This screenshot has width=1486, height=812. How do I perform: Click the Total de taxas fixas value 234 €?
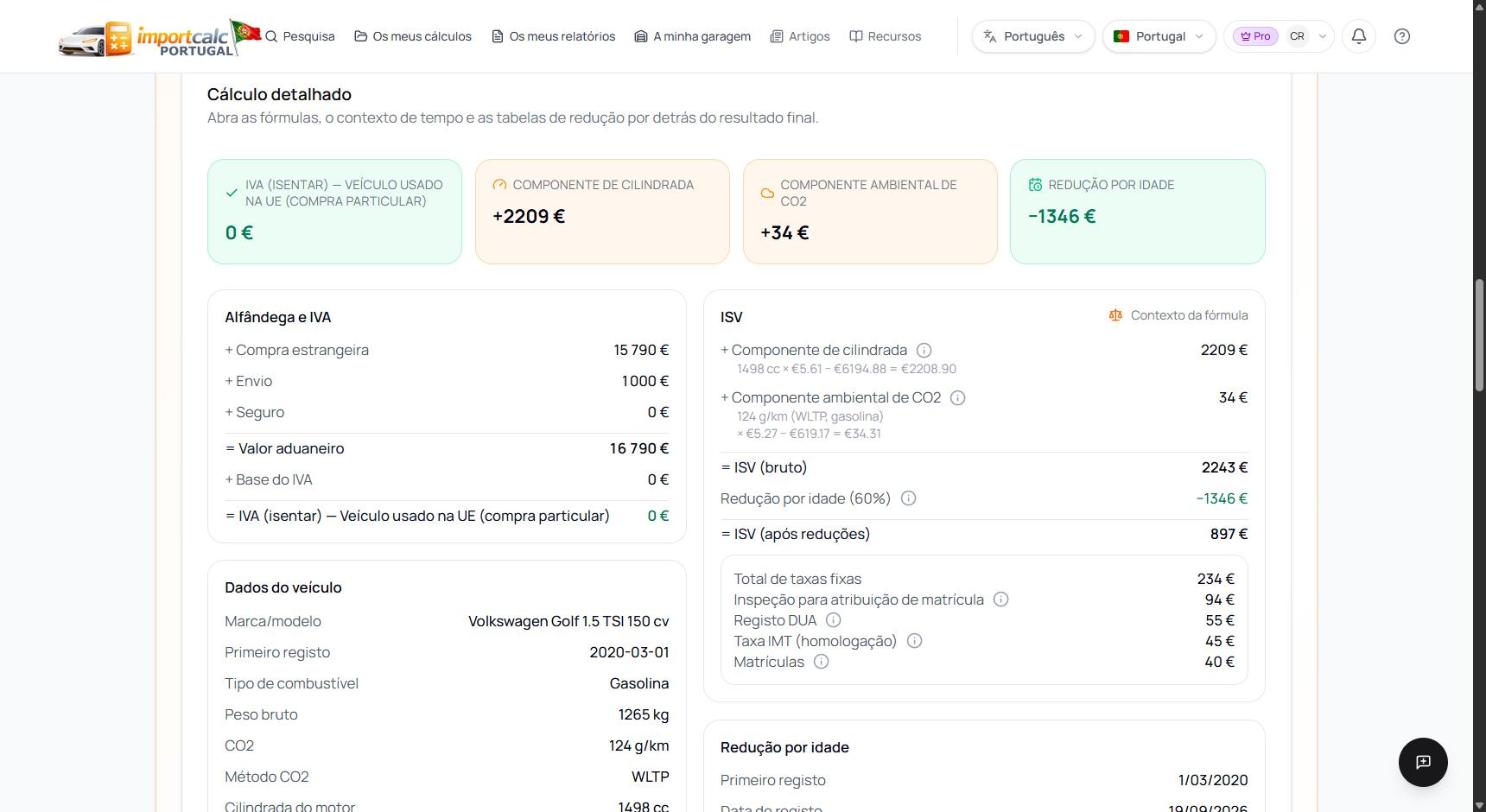[x=1216, y=579]
